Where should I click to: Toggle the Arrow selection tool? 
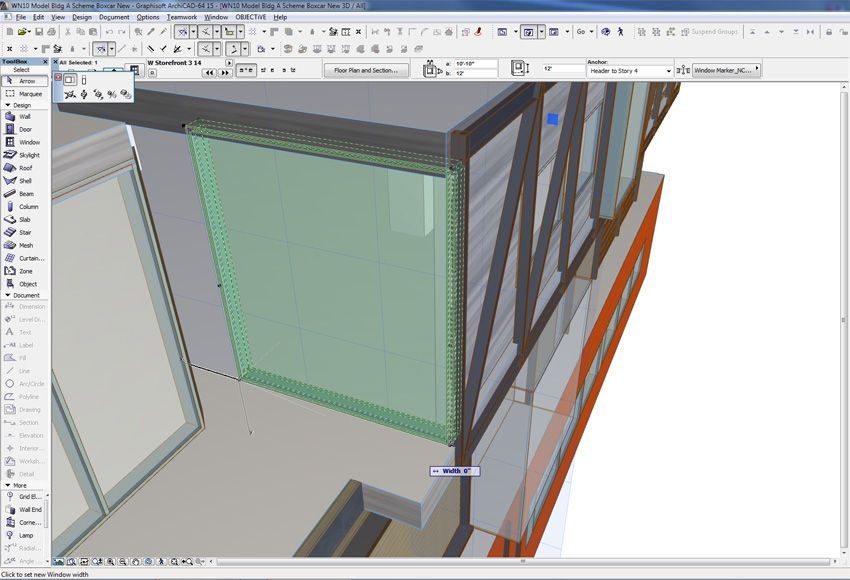[26, 81]
